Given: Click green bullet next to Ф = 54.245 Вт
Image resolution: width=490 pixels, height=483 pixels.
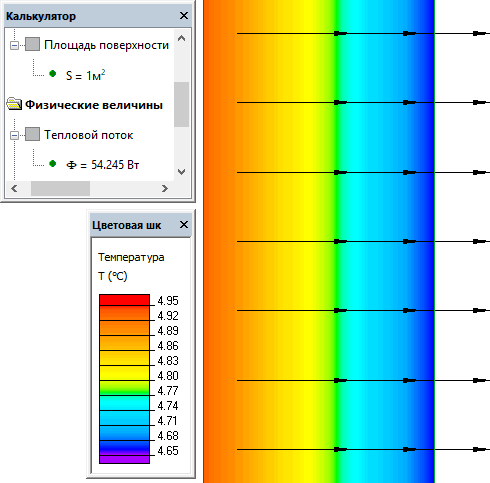Looking at the screenshot, I should 52,164.
